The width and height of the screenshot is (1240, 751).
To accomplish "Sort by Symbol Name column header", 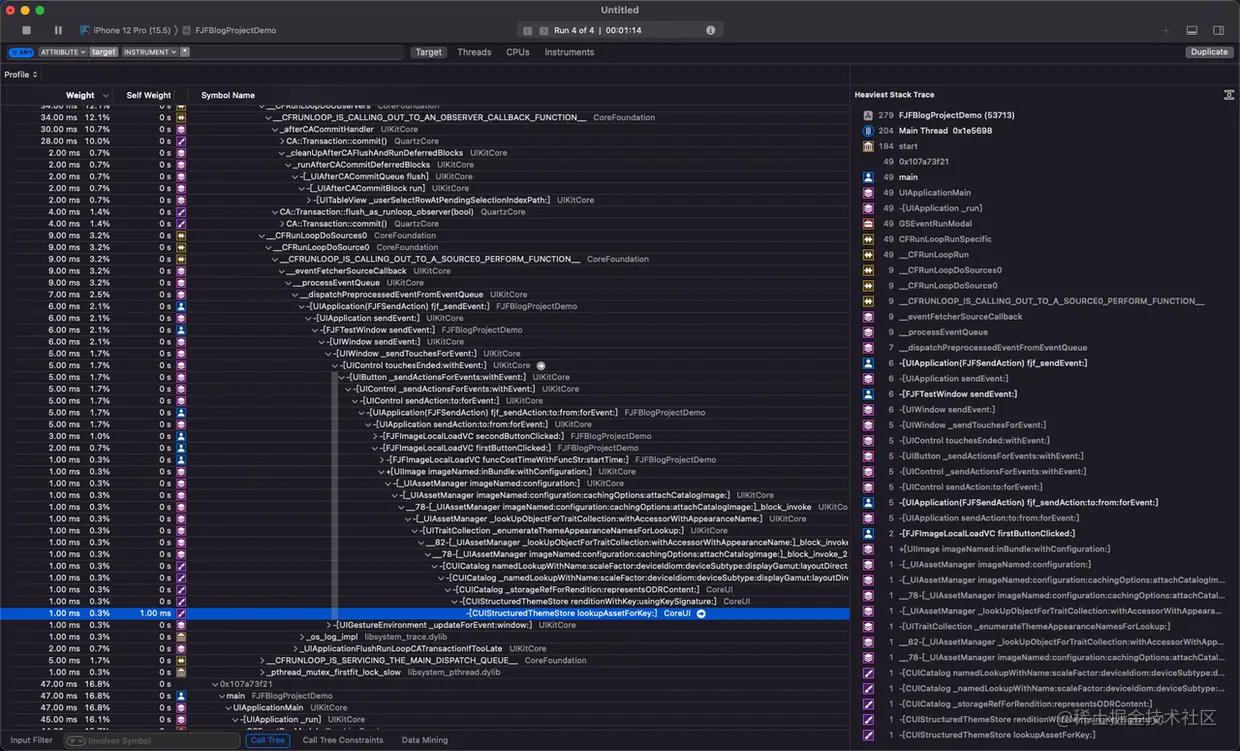I will 228,95.
